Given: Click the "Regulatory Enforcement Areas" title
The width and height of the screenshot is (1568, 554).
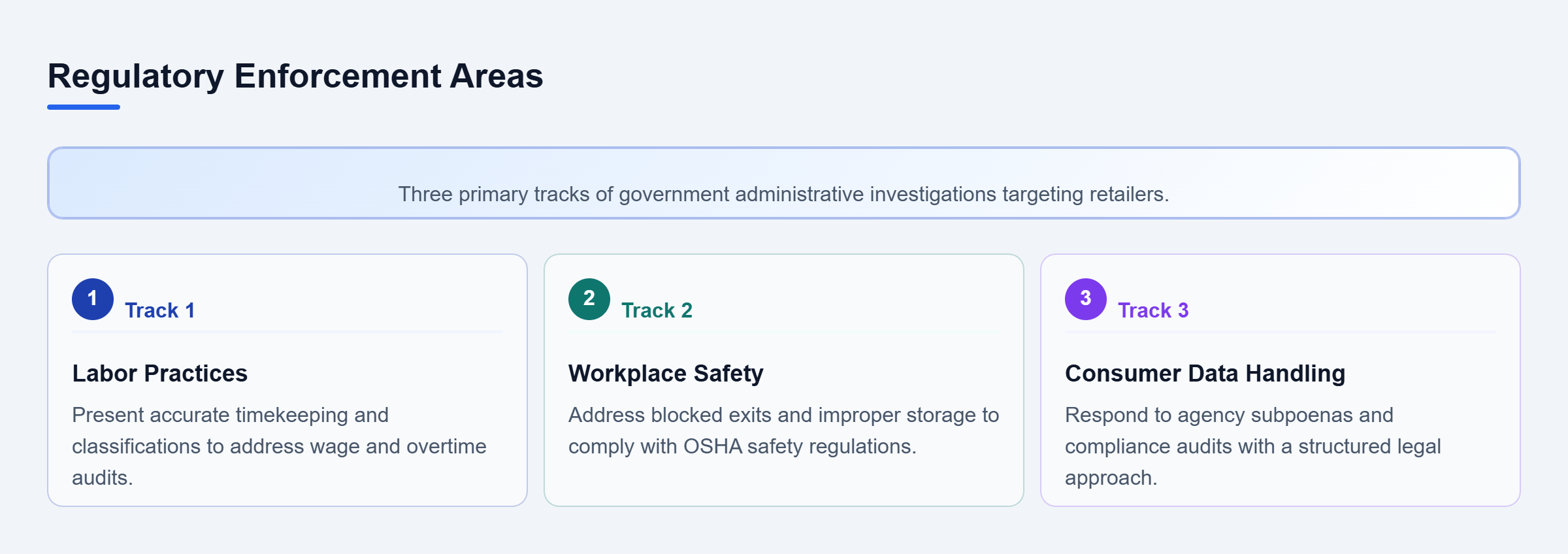Looking at the screenshot, I should [x=295, y=76].
